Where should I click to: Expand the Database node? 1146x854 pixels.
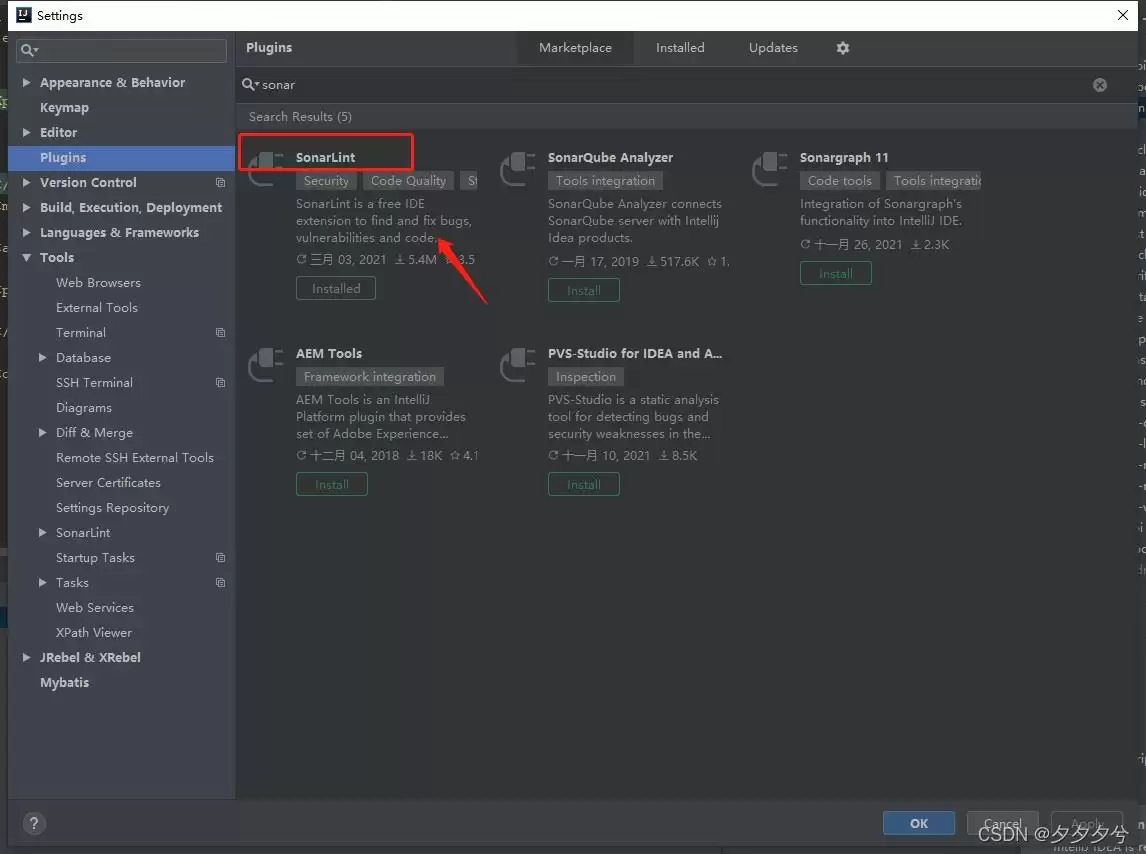(42, 358)
